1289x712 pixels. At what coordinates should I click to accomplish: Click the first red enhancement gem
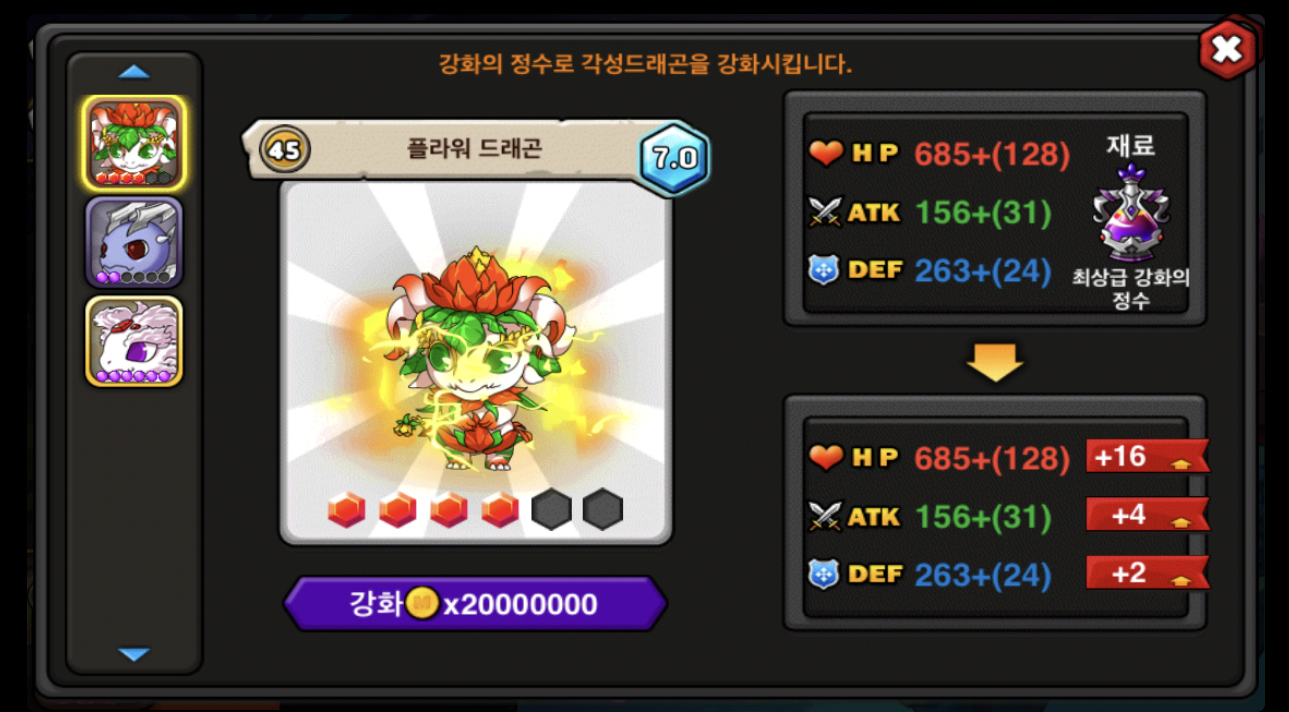click(x=347, y=510)
